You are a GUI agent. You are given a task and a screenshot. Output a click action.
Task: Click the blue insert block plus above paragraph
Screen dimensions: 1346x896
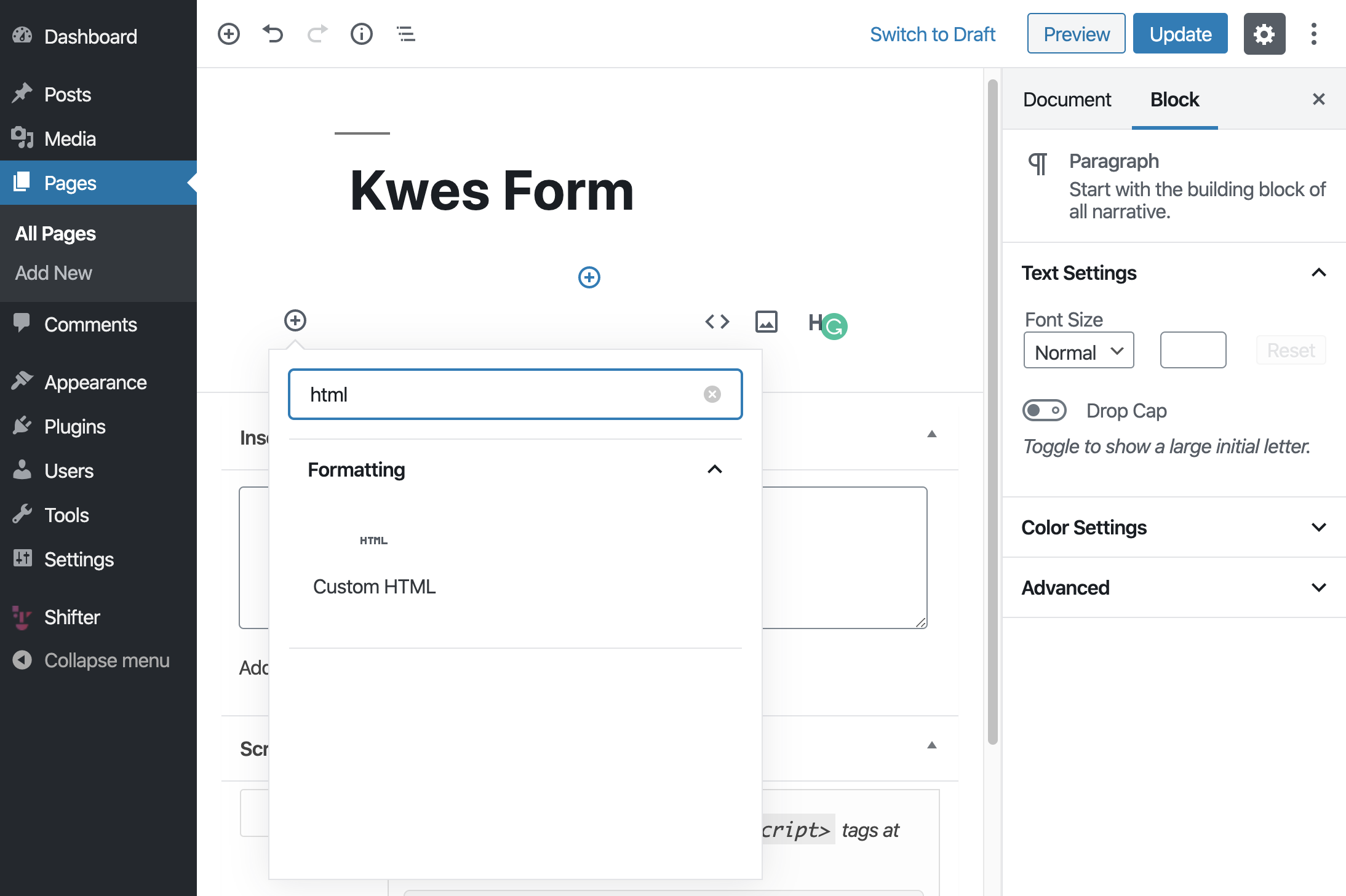[589, 277]
